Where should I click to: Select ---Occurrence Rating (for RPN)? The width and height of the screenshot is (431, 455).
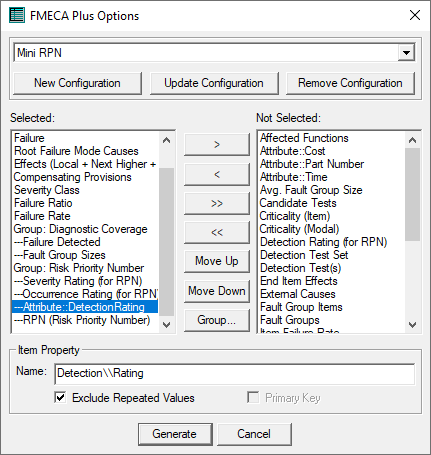click(85, 294)
